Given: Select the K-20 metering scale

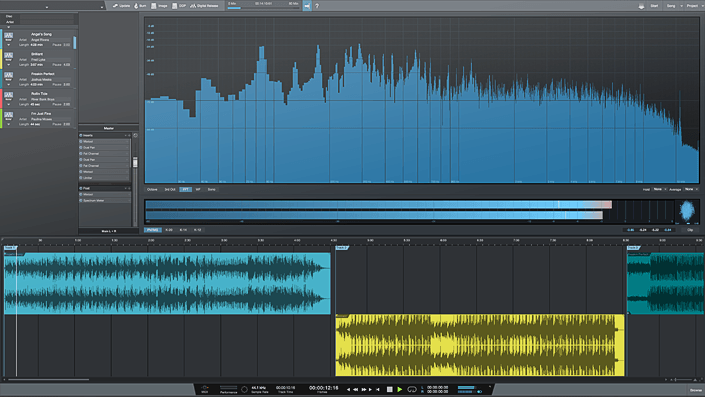Looking at the screenshot, I should pyautogui.click(x=169, y=230).
